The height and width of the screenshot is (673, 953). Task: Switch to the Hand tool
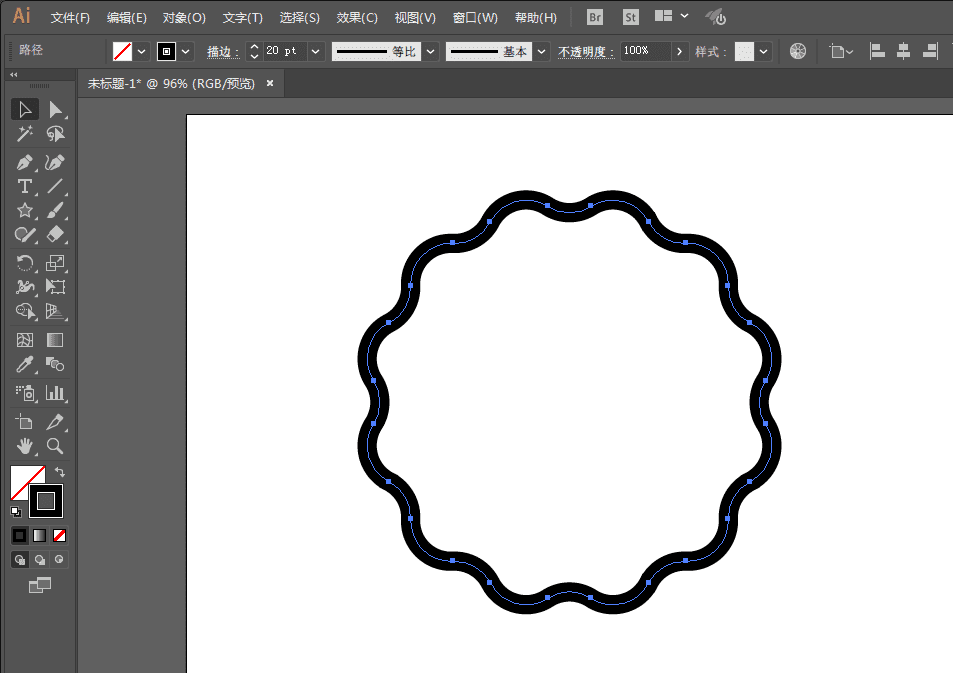click(25, 446)
